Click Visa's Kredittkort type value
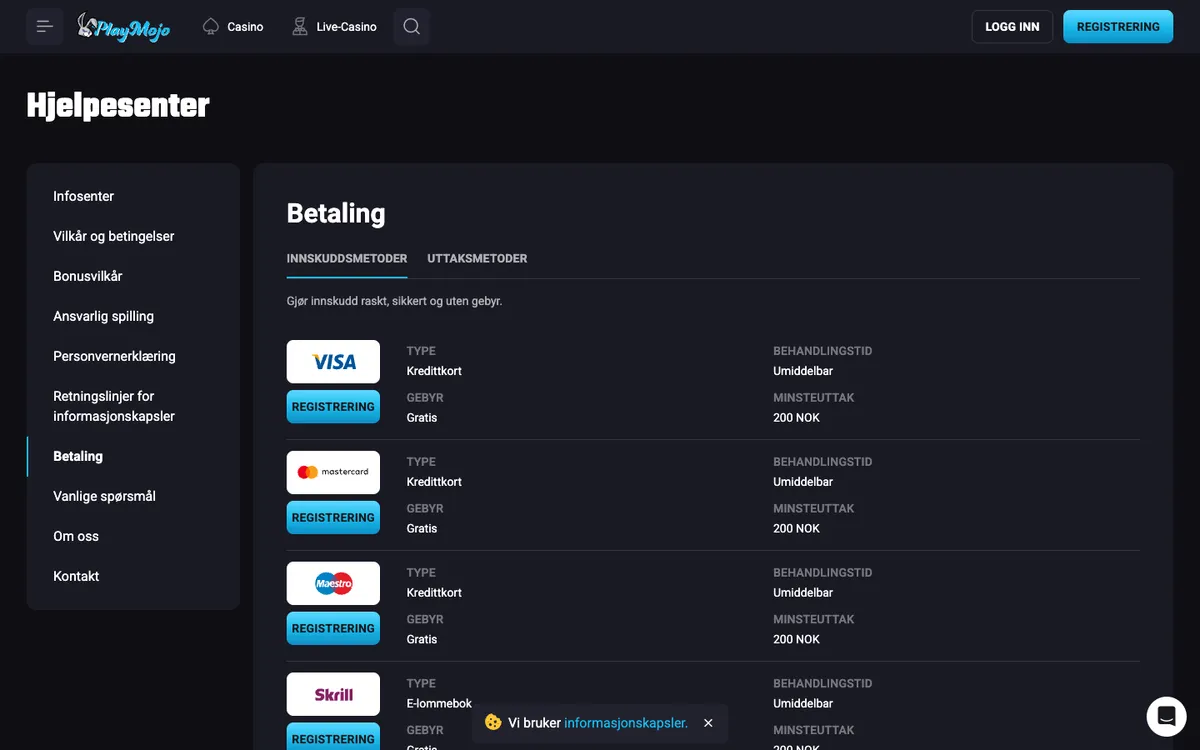Image resolution: width=1200 pixels, height=750 pixels. pyautogui.click(x=434, y=371)
